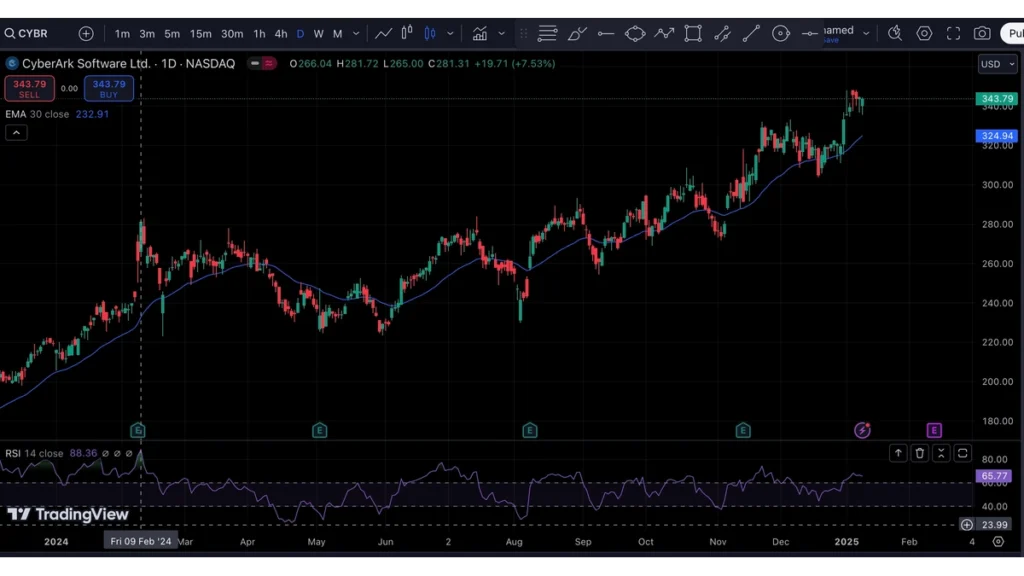
Task: Select the blue candlestick chart style
Action: pos(430,33)
